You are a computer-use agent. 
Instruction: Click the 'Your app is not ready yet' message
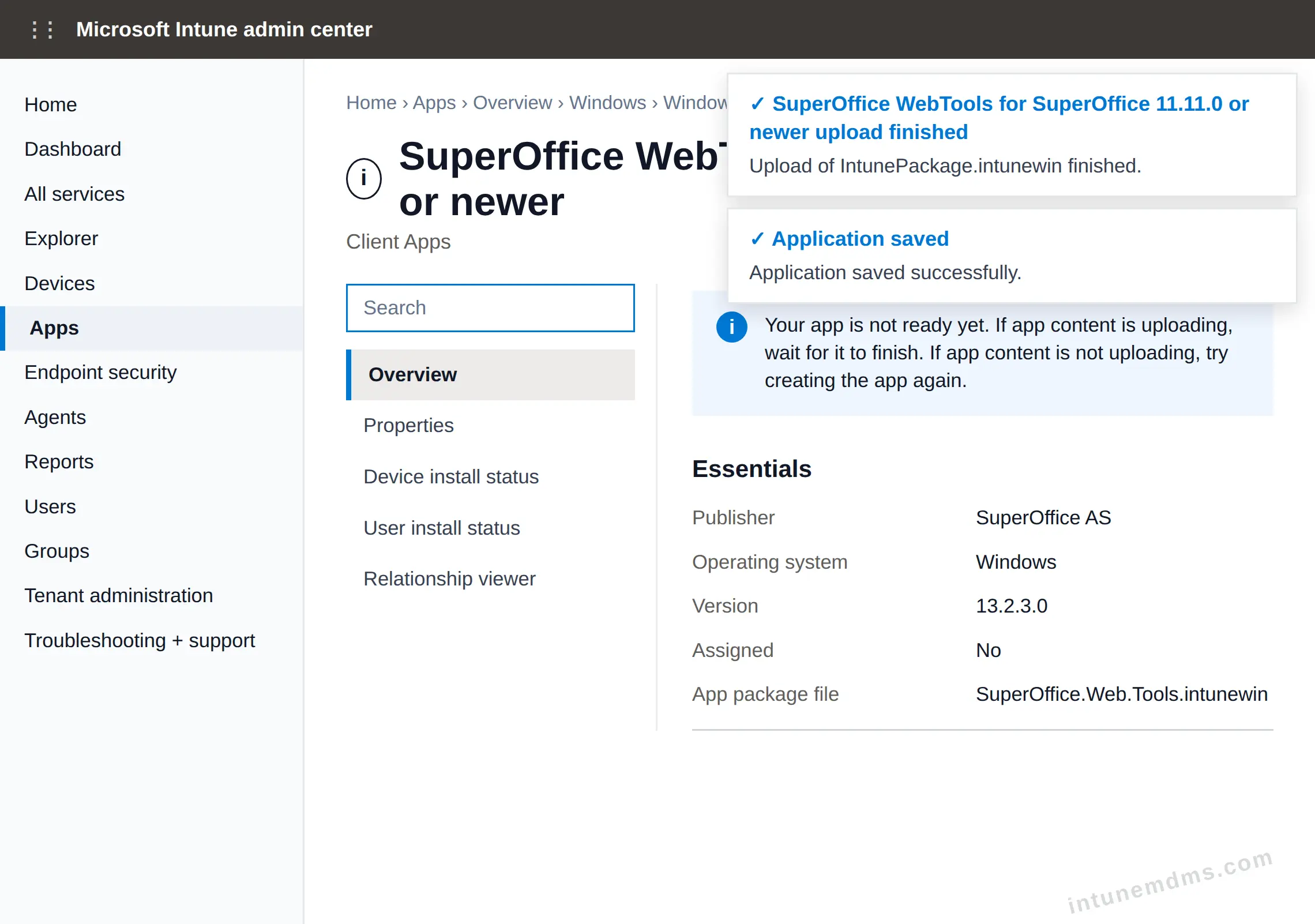[x=999, y=352]
